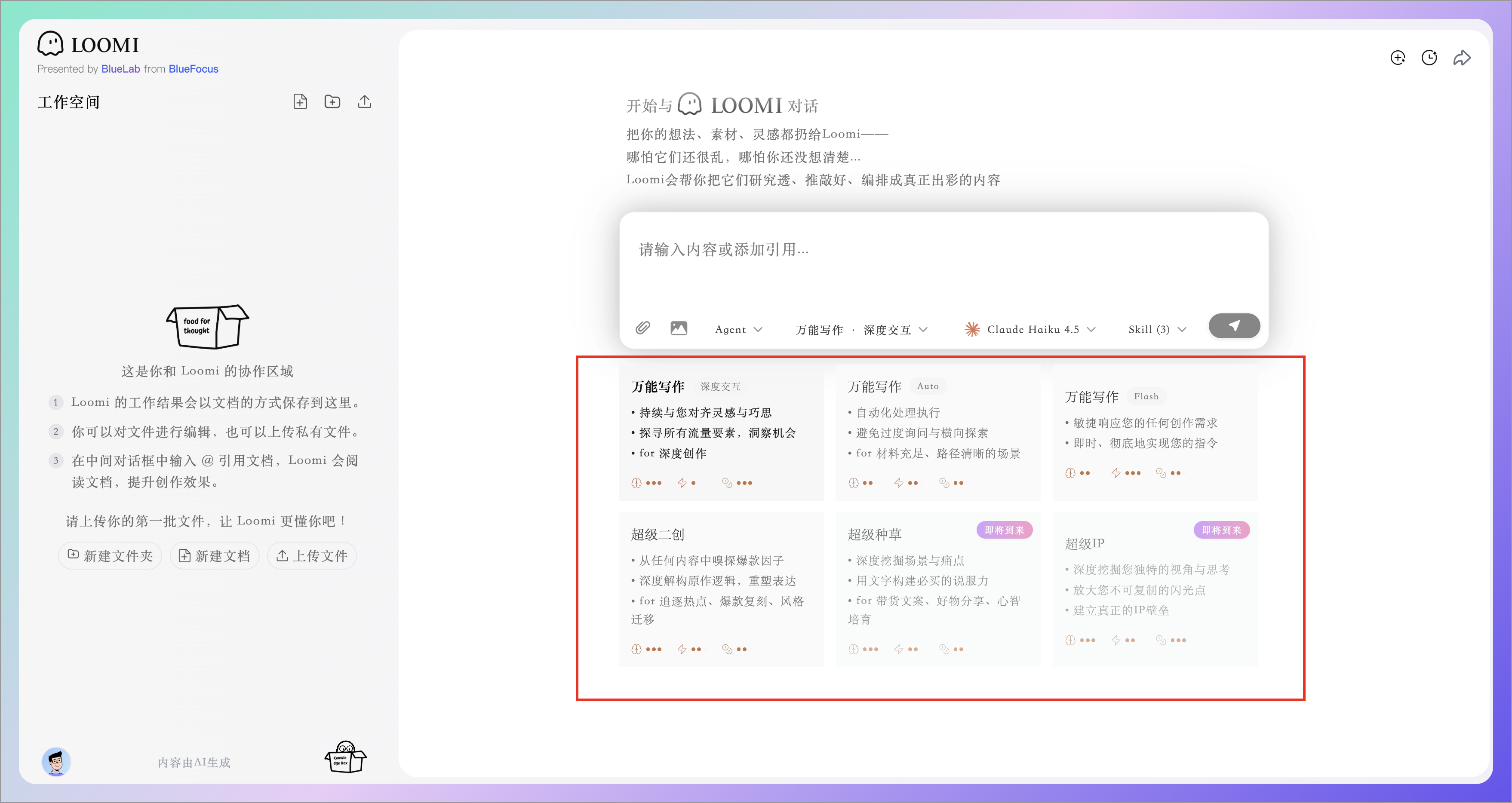Expand the Agent mode dropdown

pos(738,330)
